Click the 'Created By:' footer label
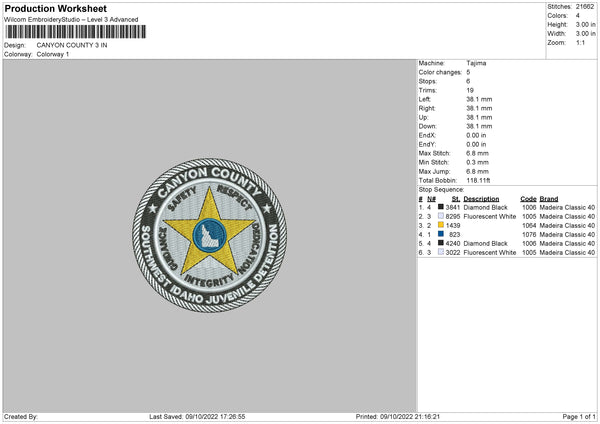The height and width of the screenshot is (424, 600). (x=21, y=417)
